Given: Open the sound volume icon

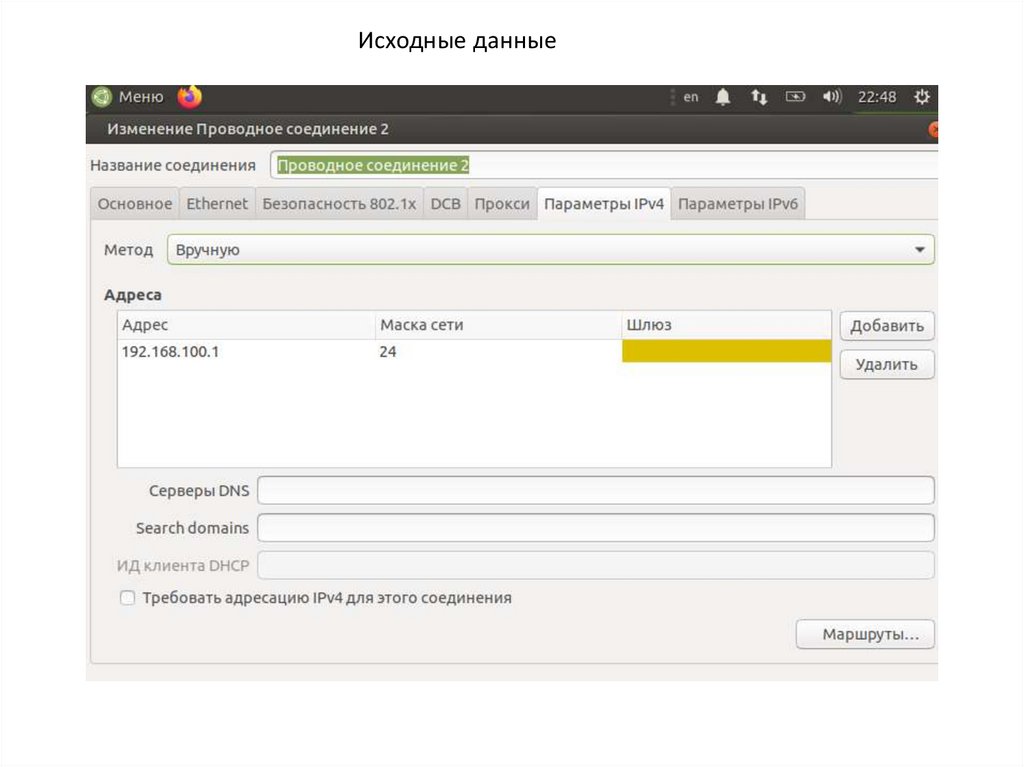Looking at the screenshot, I should point(831,97).
